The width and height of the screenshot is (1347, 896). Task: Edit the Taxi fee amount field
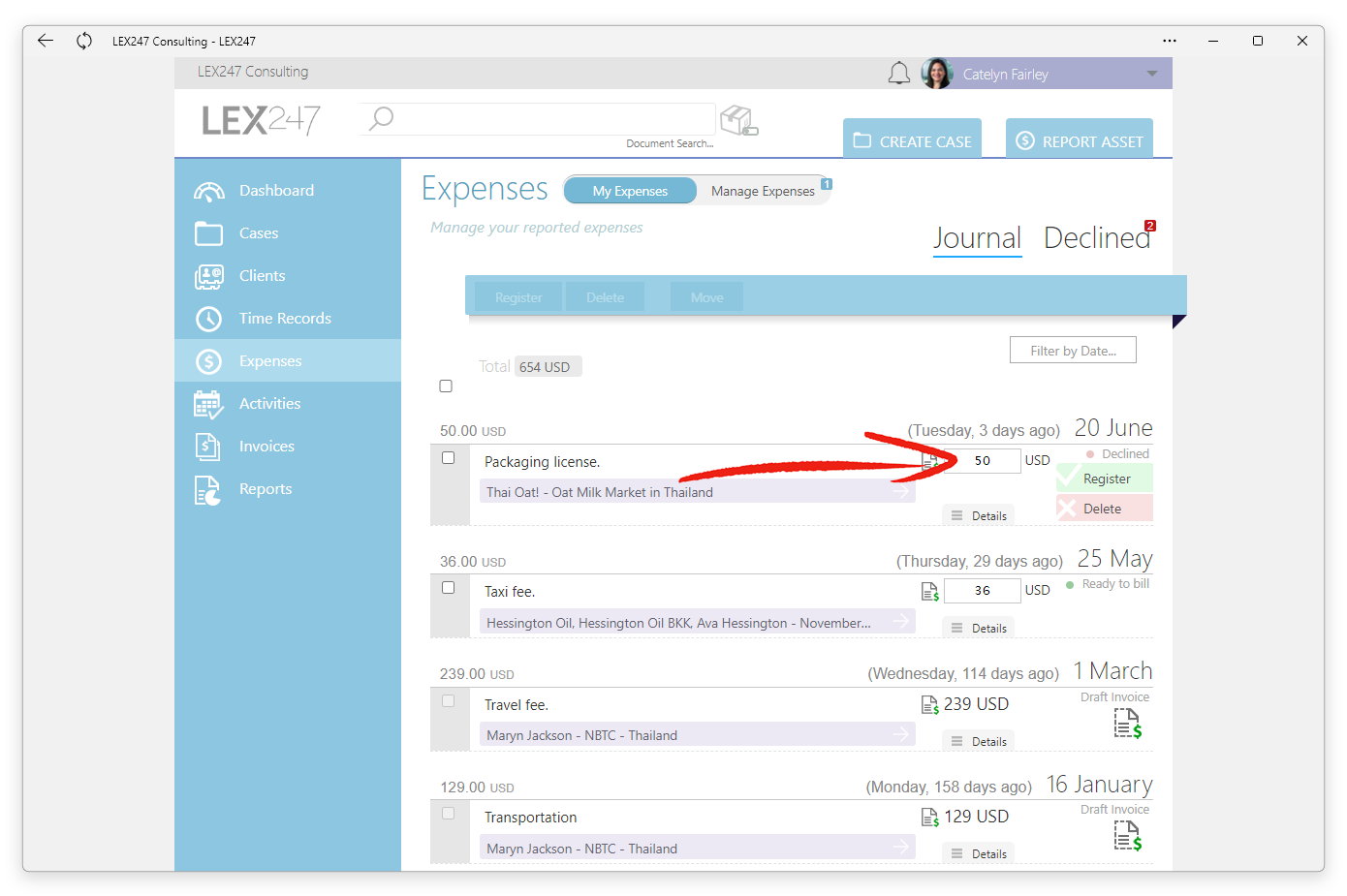(x=983, y=591)
